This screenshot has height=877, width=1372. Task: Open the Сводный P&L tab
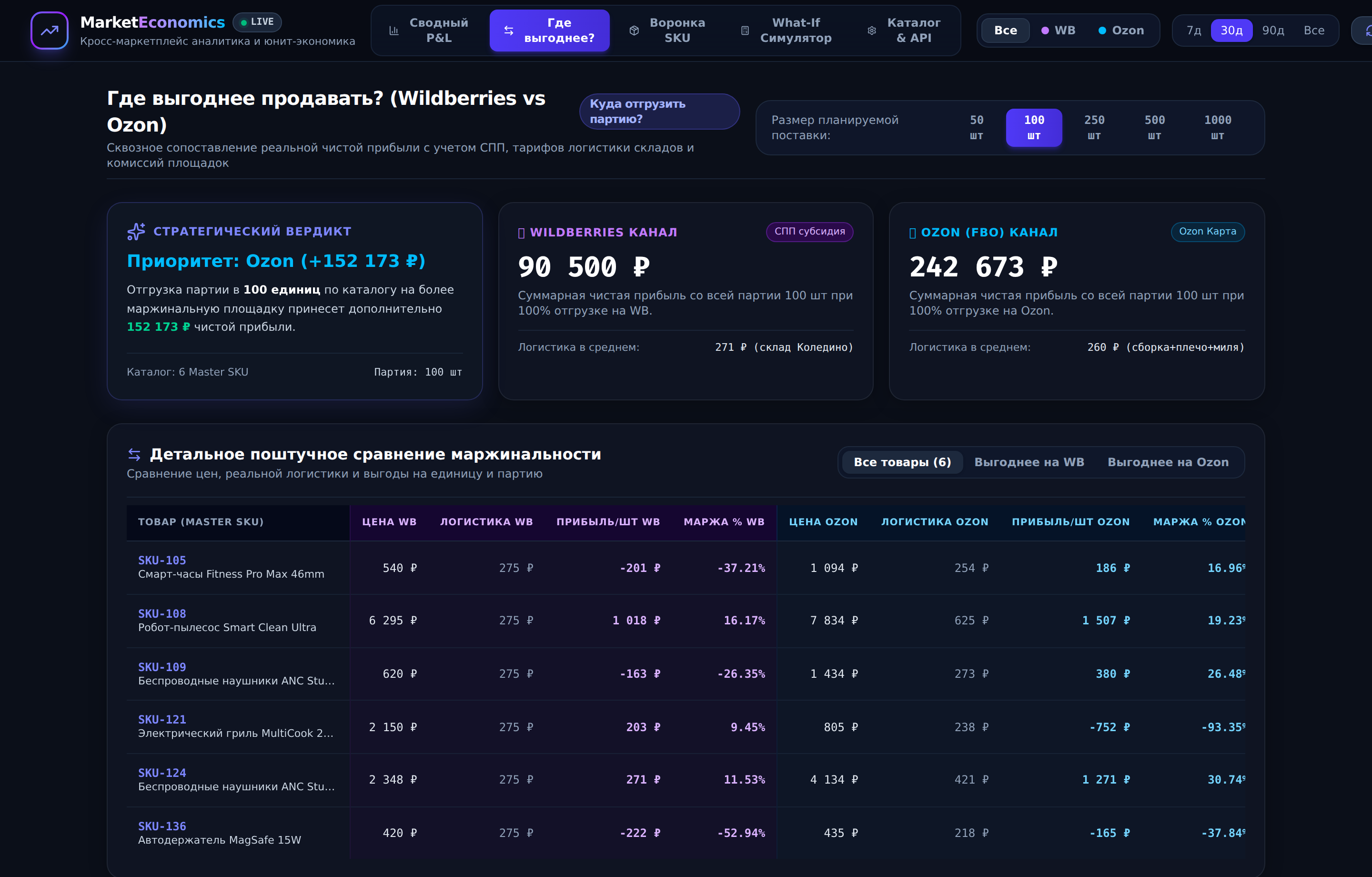tap(428, 30)
